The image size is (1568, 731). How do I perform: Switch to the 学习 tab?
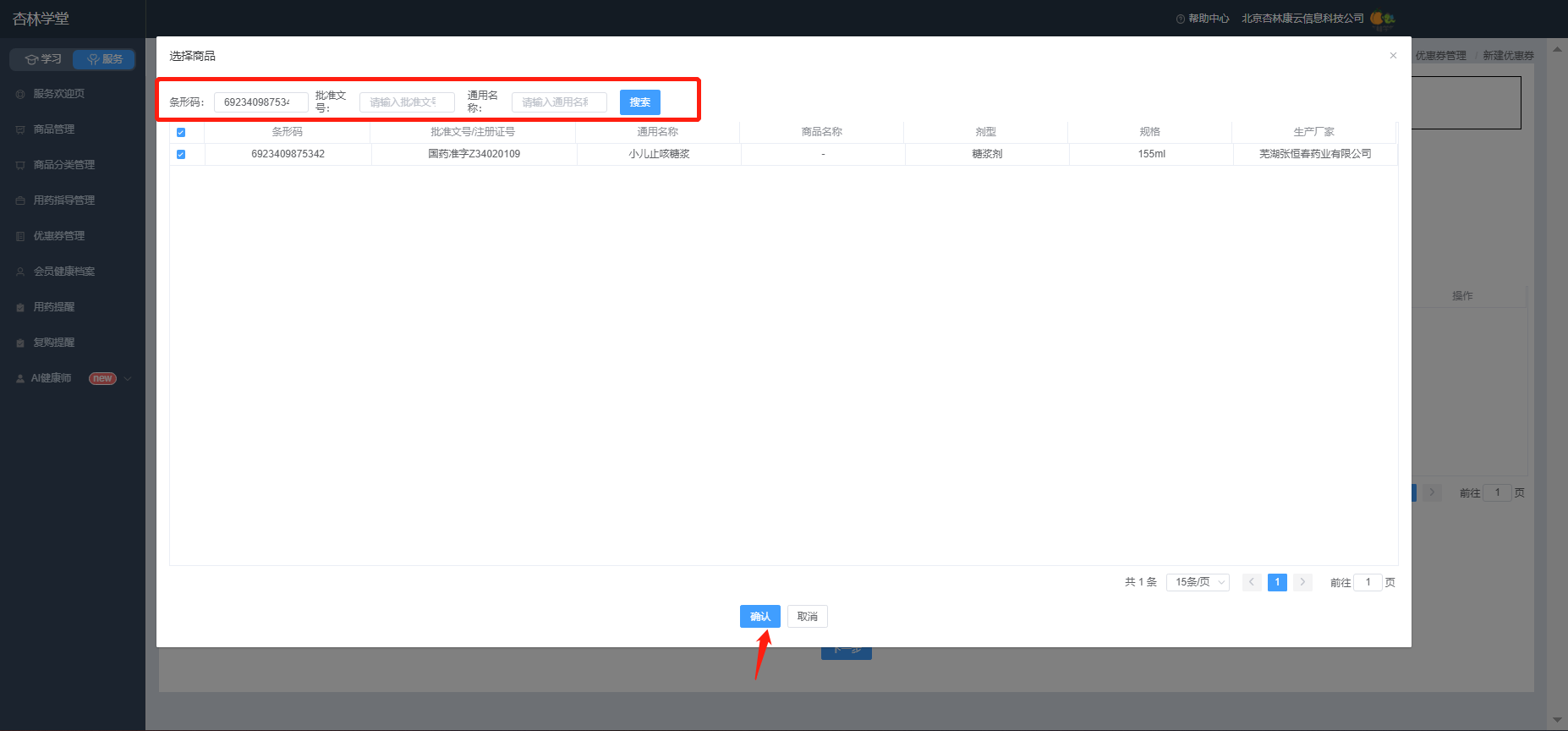(41, 59)
